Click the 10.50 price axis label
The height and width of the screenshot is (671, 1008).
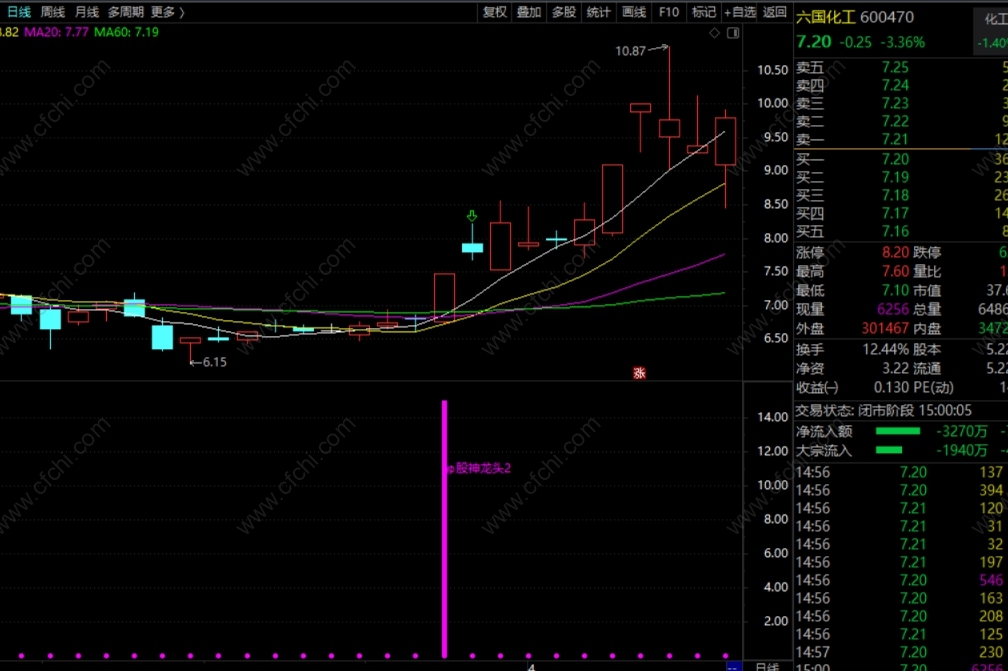click(x=773, y=70)
